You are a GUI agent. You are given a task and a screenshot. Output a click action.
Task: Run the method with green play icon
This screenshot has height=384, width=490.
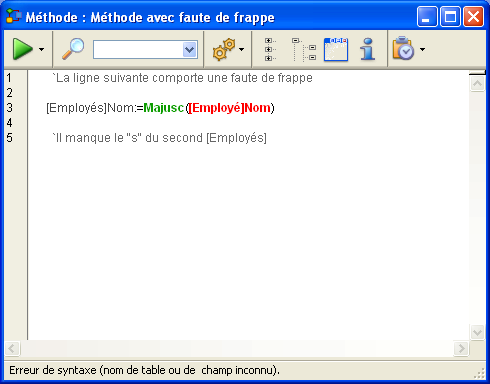(x=22, y=49)
